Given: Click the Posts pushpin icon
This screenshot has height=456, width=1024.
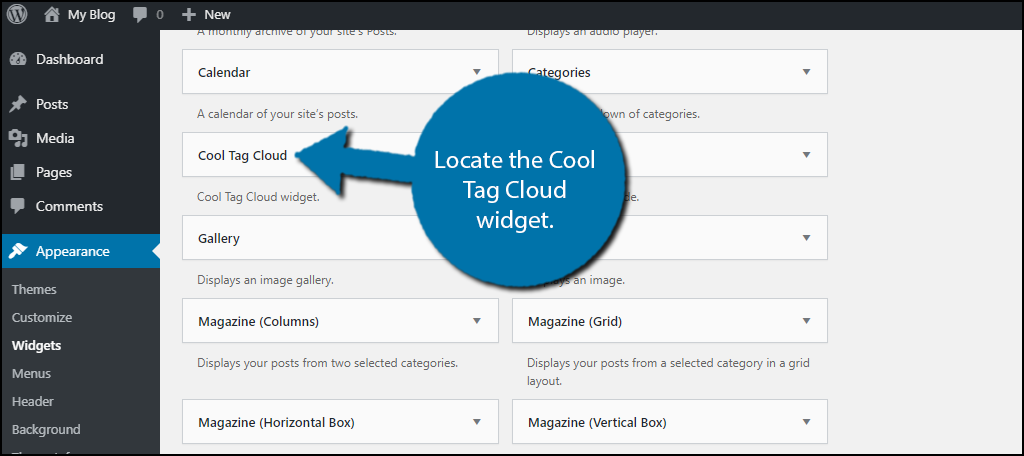Looking at the screenshot, I should [18, 105].
